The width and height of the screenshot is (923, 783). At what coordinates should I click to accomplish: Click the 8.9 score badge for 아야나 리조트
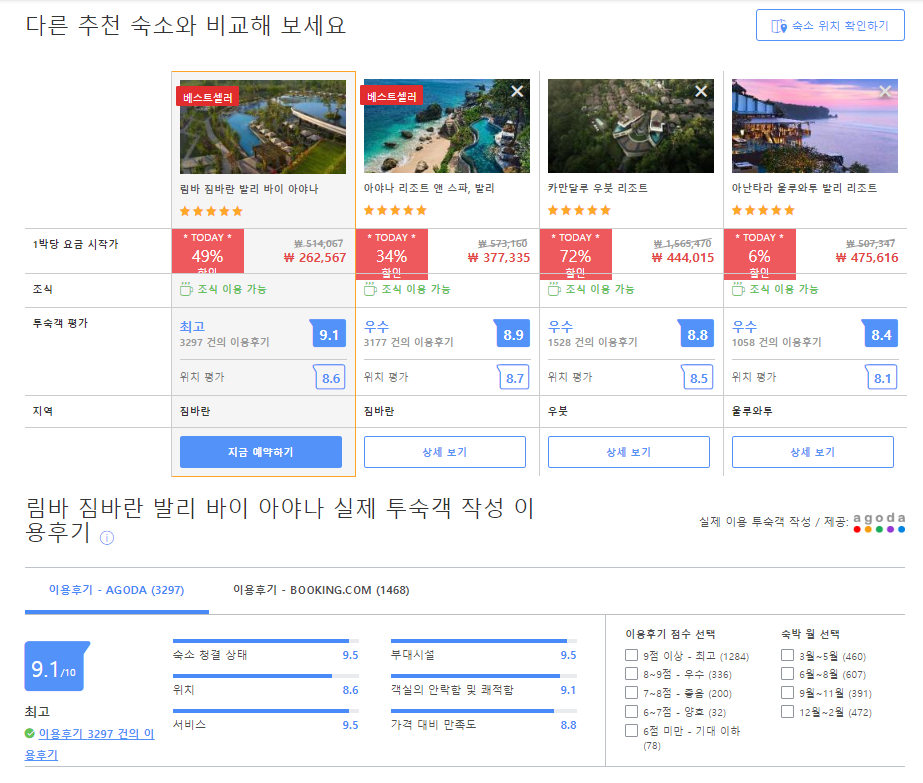[513, 334]
